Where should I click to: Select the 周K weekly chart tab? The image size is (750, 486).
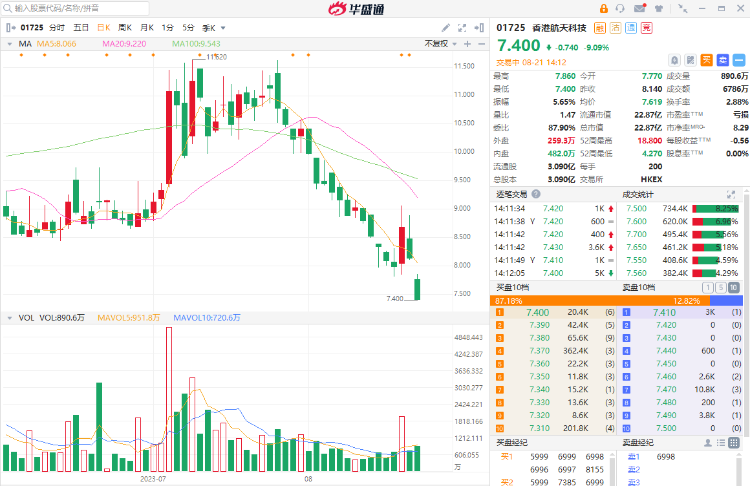tap(125, 28)
